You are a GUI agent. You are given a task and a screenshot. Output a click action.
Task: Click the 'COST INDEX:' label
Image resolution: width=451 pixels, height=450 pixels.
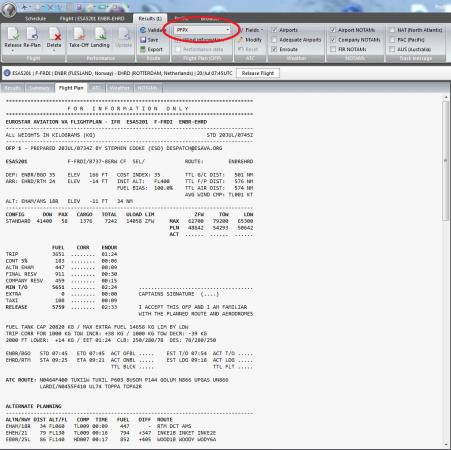point(134,175)
